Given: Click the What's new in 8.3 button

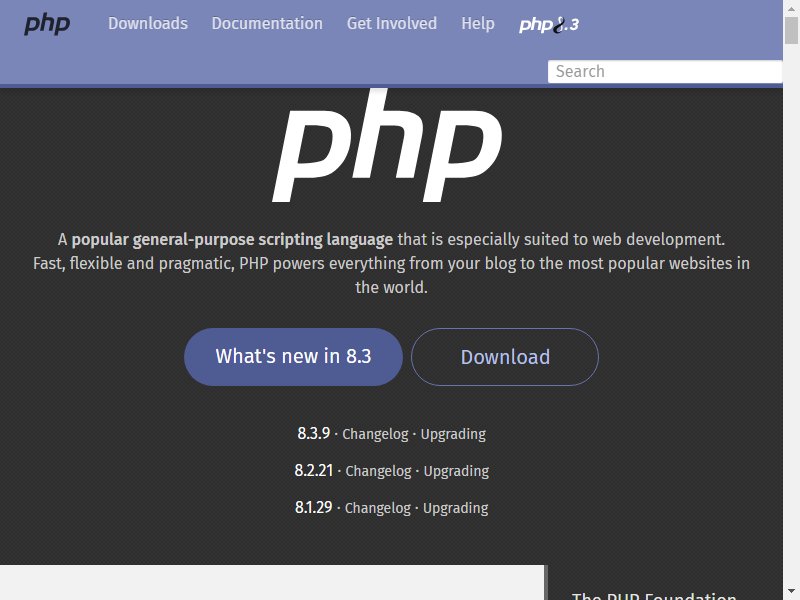Looking at the screenshot, I should point(293,357).
